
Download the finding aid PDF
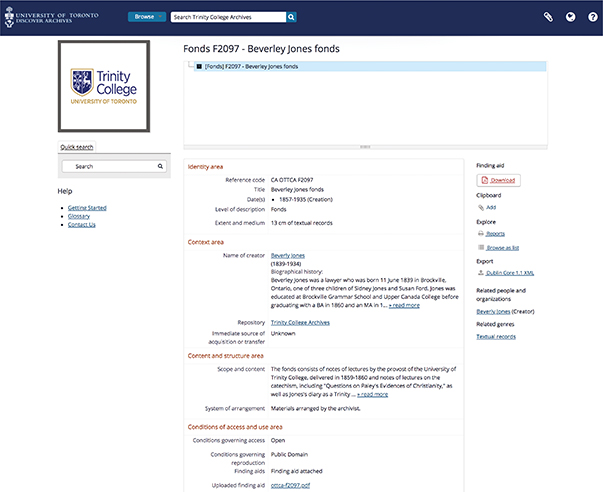pos(498,180)
